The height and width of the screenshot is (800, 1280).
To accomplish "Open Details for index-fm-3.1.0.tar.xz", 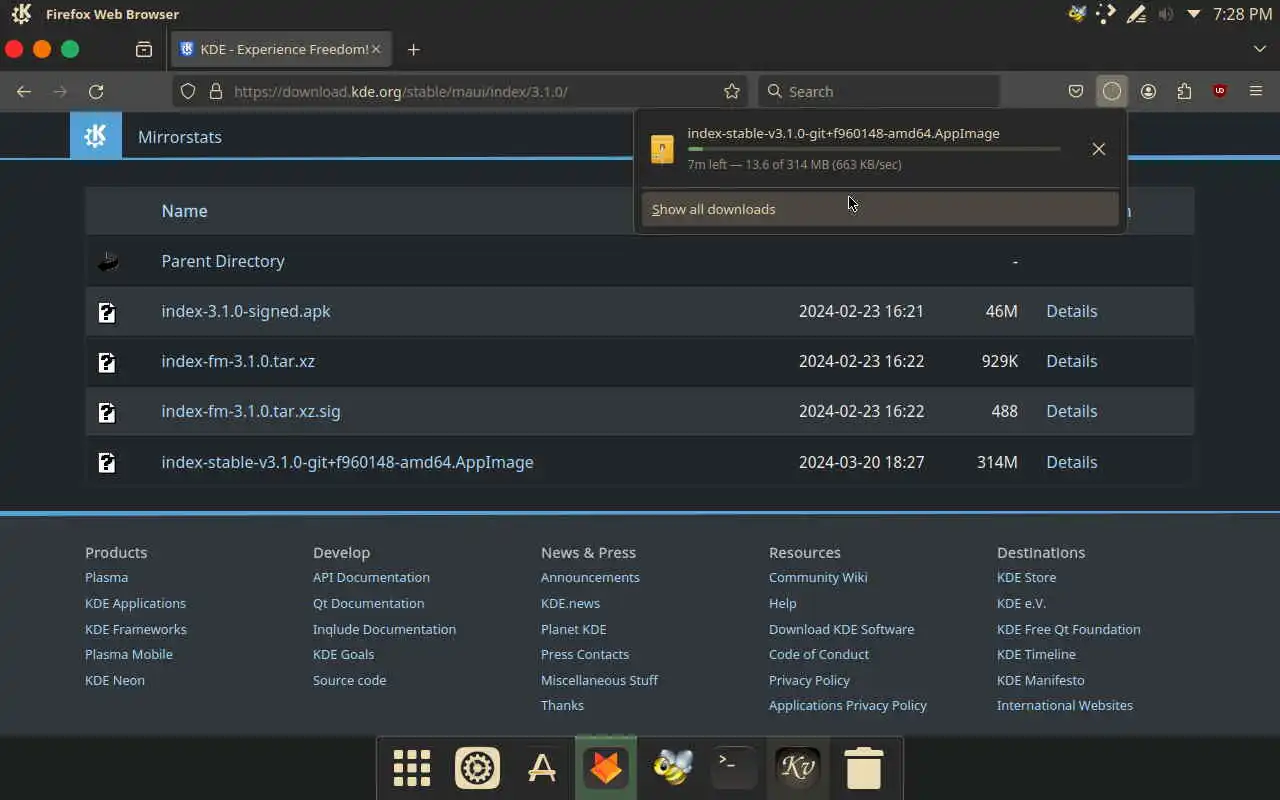I will (1071, 361).
